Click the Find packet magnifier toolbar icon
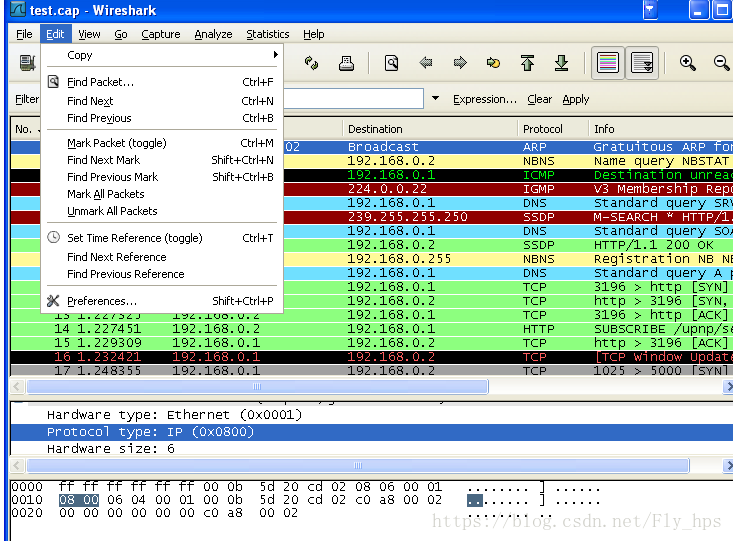 pos(391,63)
